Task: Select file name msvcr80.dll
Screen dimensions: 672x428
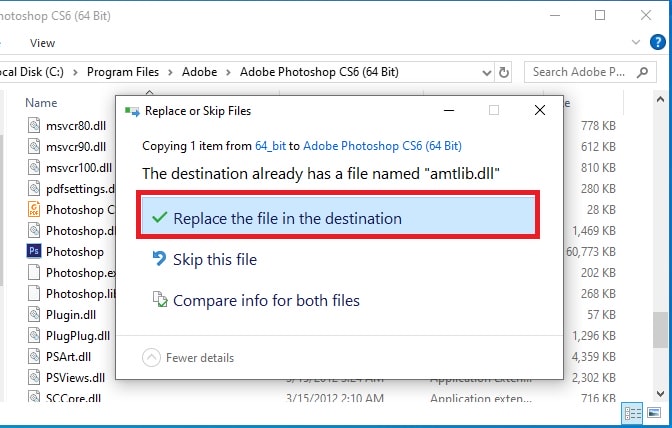Action: [x=76, y=126]
